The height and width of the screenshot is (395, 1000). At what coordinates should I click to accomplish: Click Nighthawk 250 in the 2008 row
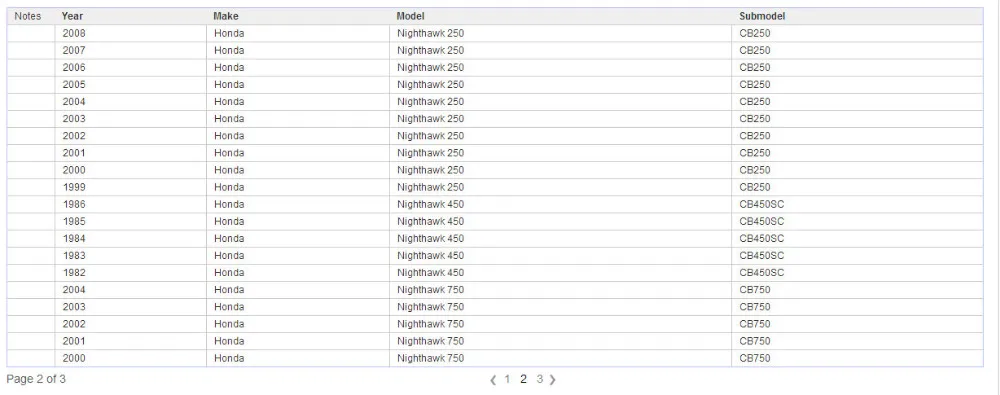point(430,33)
